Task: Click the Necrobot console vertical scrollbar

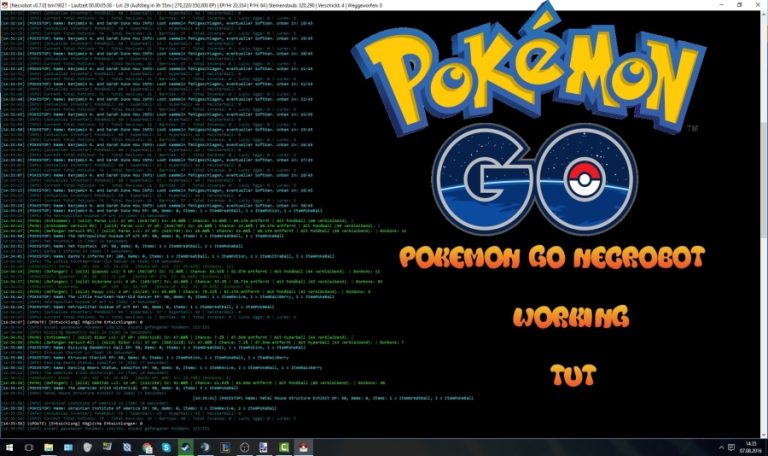Action: pos(764,223)
